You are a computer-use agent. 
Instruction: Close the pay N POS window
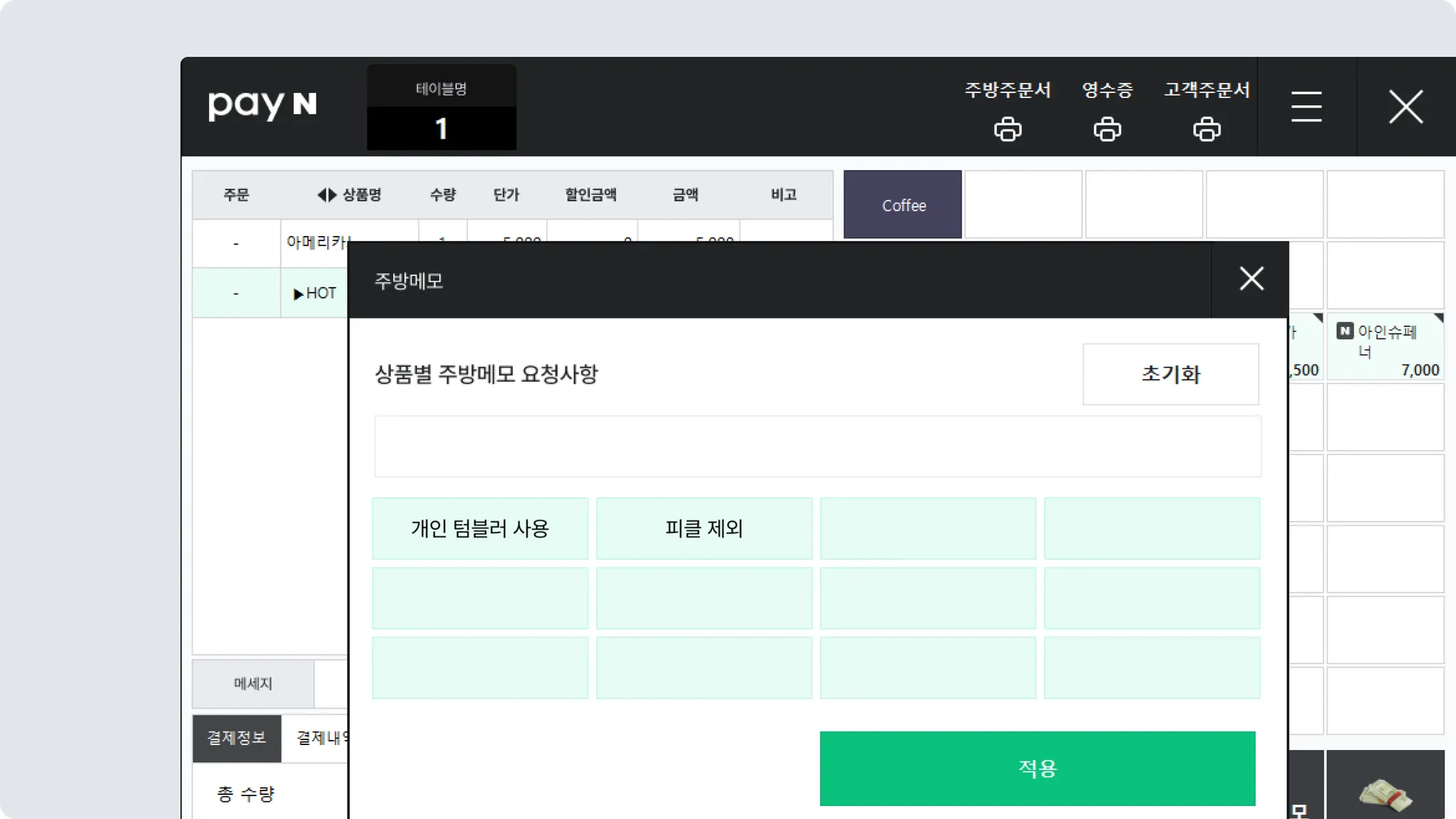[1406, 107]
